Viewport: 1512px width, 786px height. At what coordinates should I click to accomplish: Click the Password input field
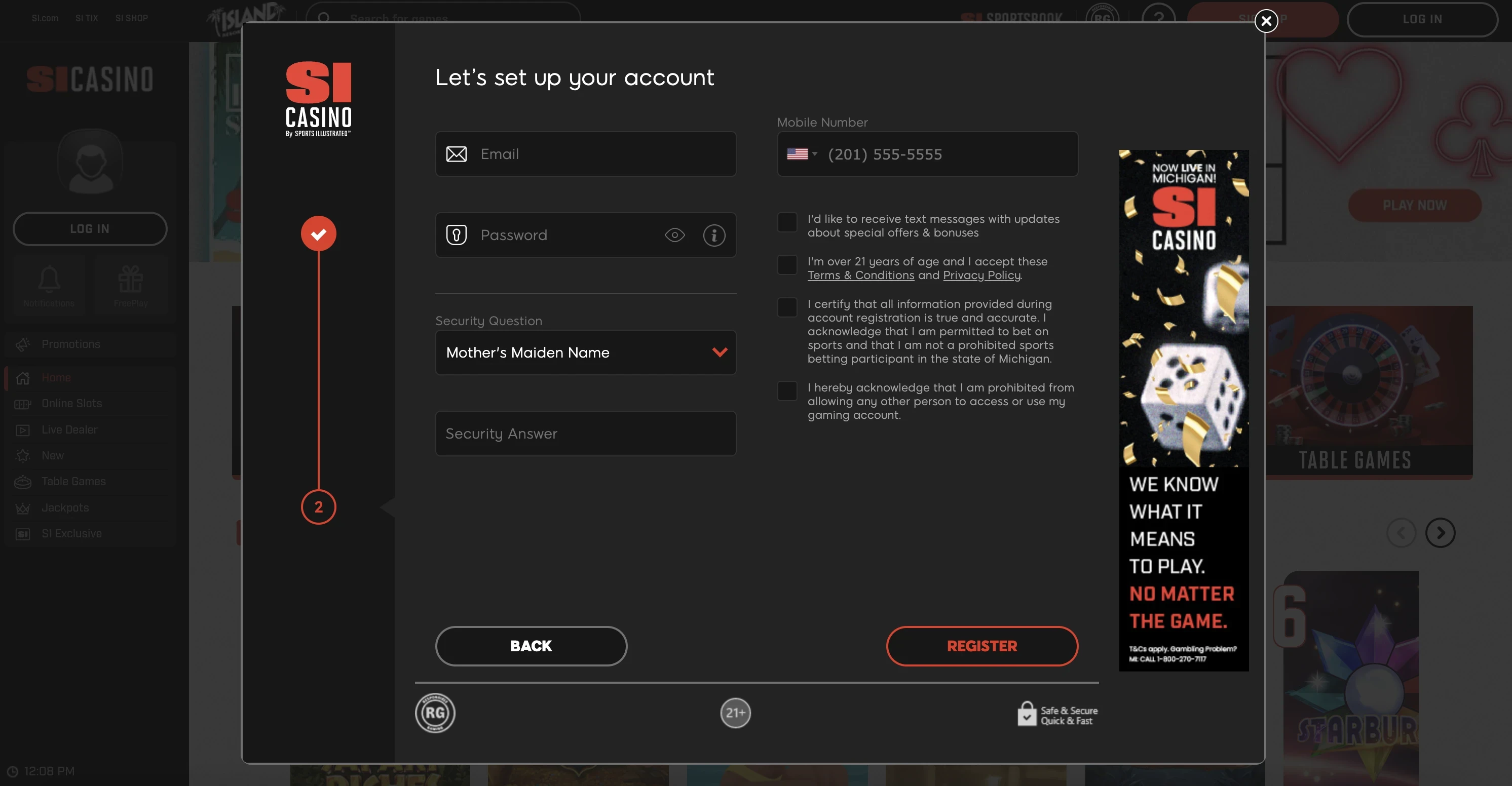coord(585,234)
